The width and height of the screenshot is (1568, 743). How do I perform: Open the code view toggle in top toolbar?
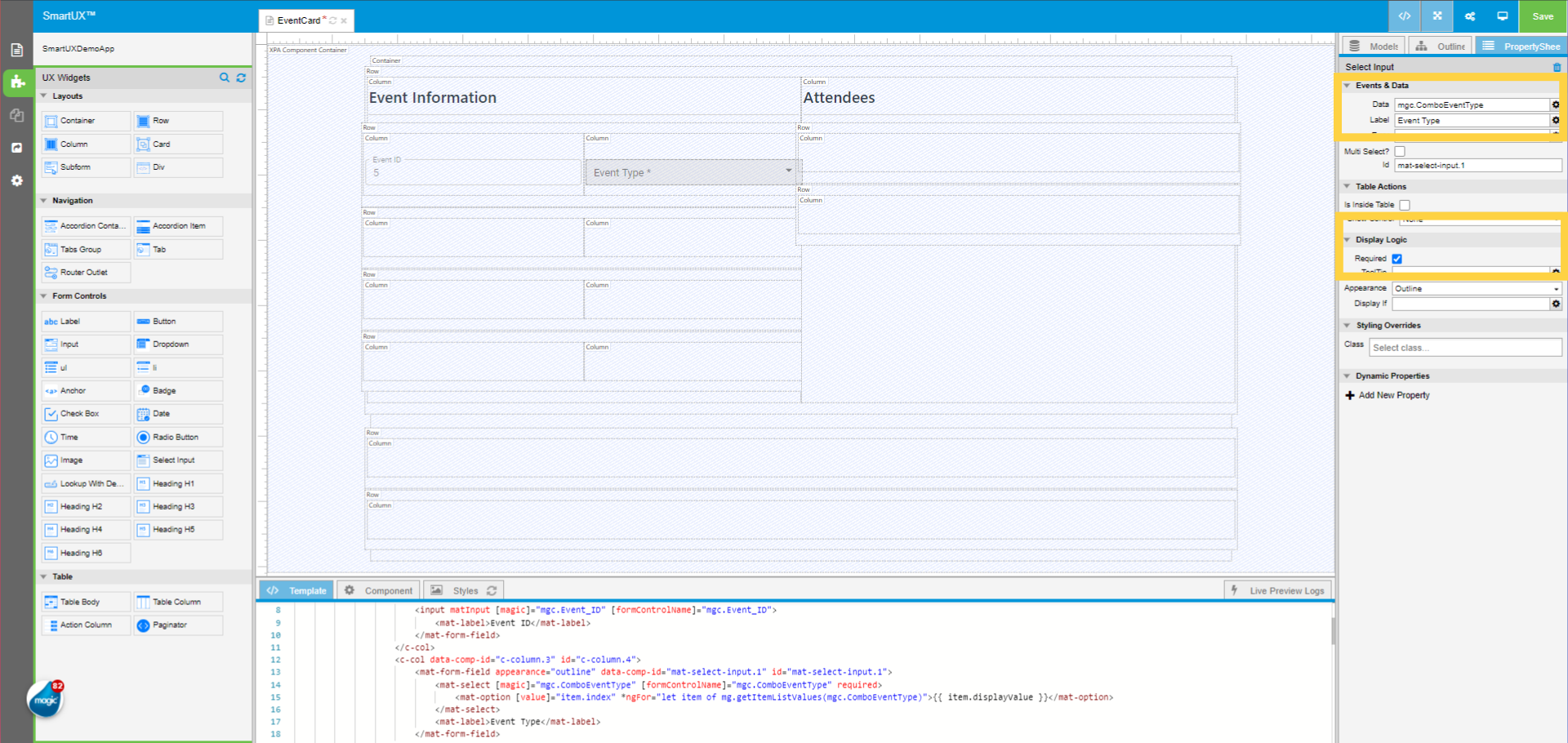pos(1404,16)
